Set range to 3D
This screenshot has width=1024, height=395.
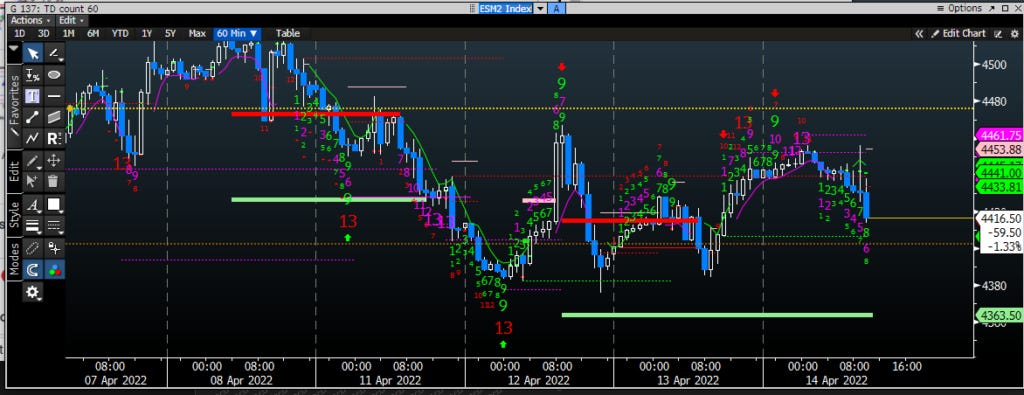pos(43,33)
